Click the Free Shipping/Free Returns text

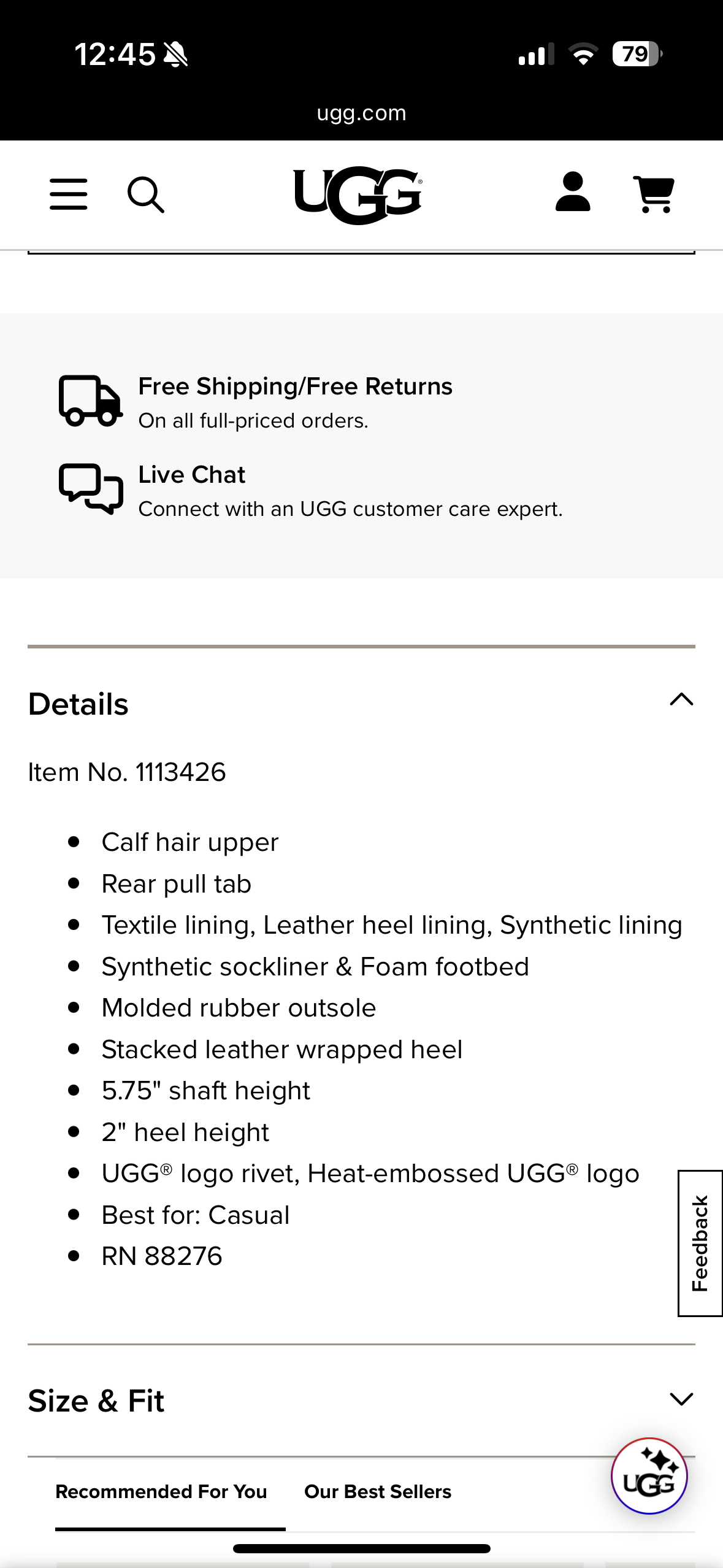(295, 386)
